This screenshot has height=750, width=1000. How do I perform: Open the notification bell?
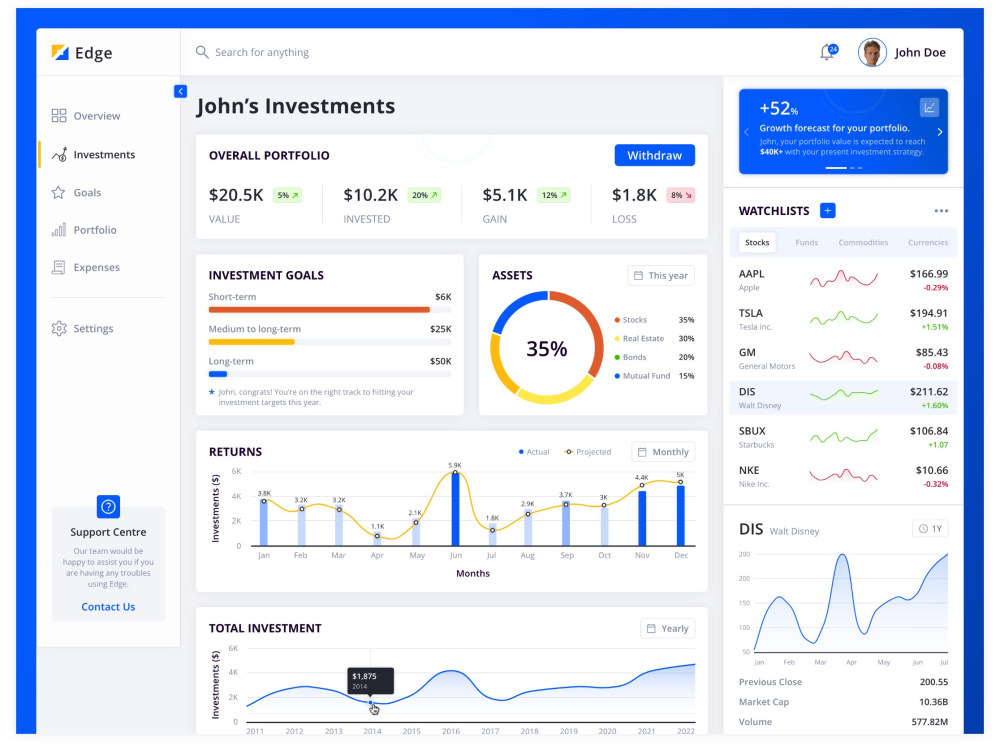point(826,51)
